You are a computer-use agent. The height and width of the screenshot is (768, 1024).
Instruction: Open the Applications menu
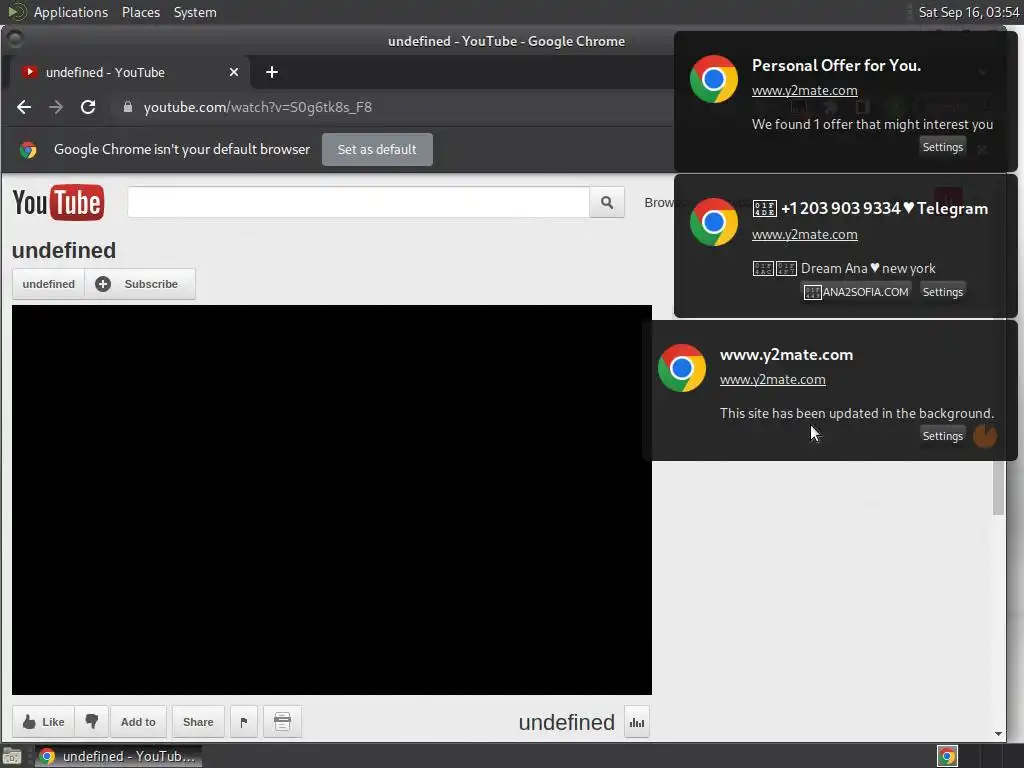click(x=71, y=12)
